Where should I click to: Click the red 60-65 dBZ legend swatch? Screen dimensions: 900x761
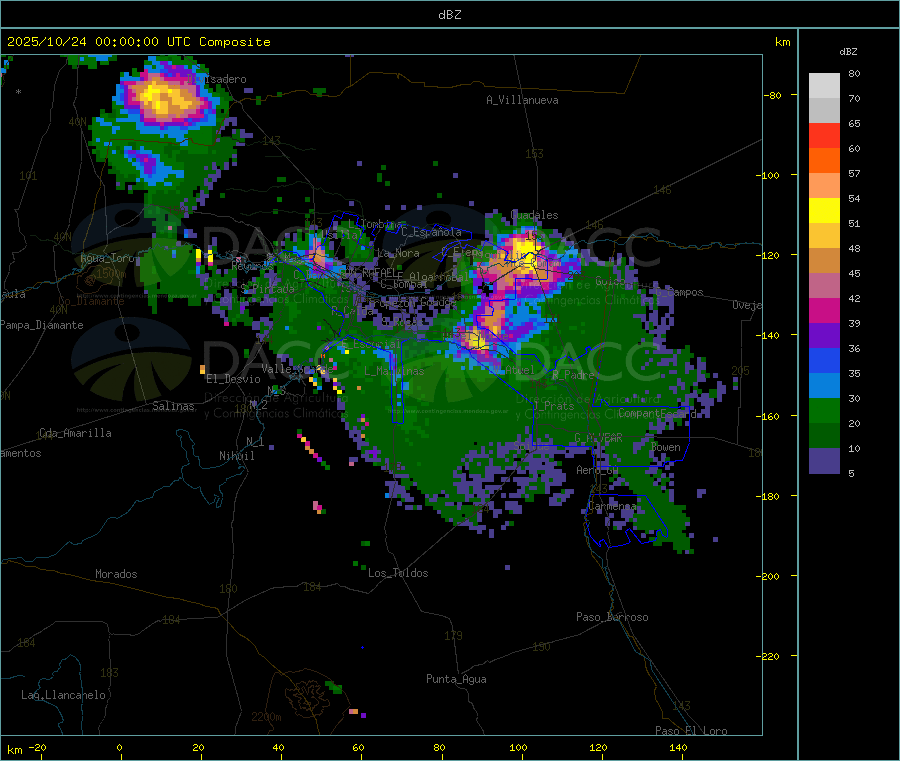click(x=824, y=135)
